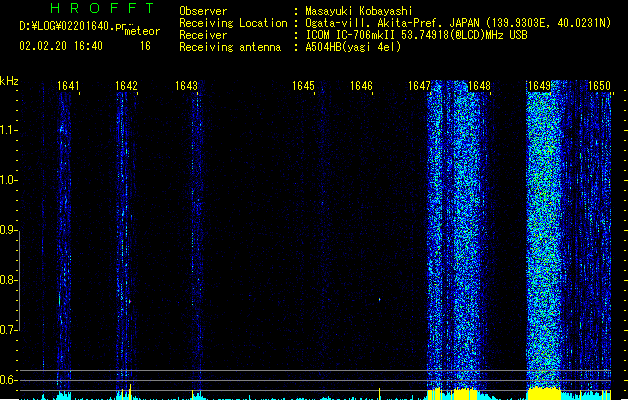Click the 'meteor' label
Viewport: 629px width, 400px height.
pyautogui.click(x=142, y=31)
